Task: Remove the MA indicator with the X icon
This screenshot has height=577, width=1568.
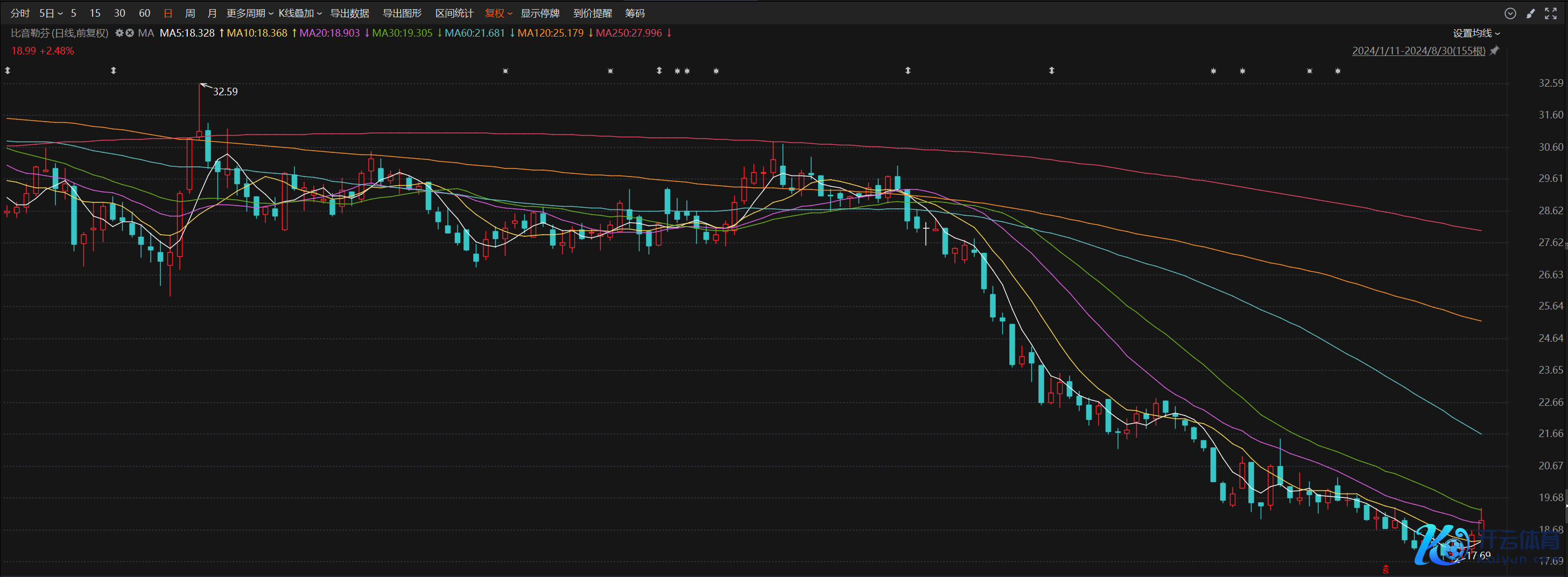Action: 130,33
